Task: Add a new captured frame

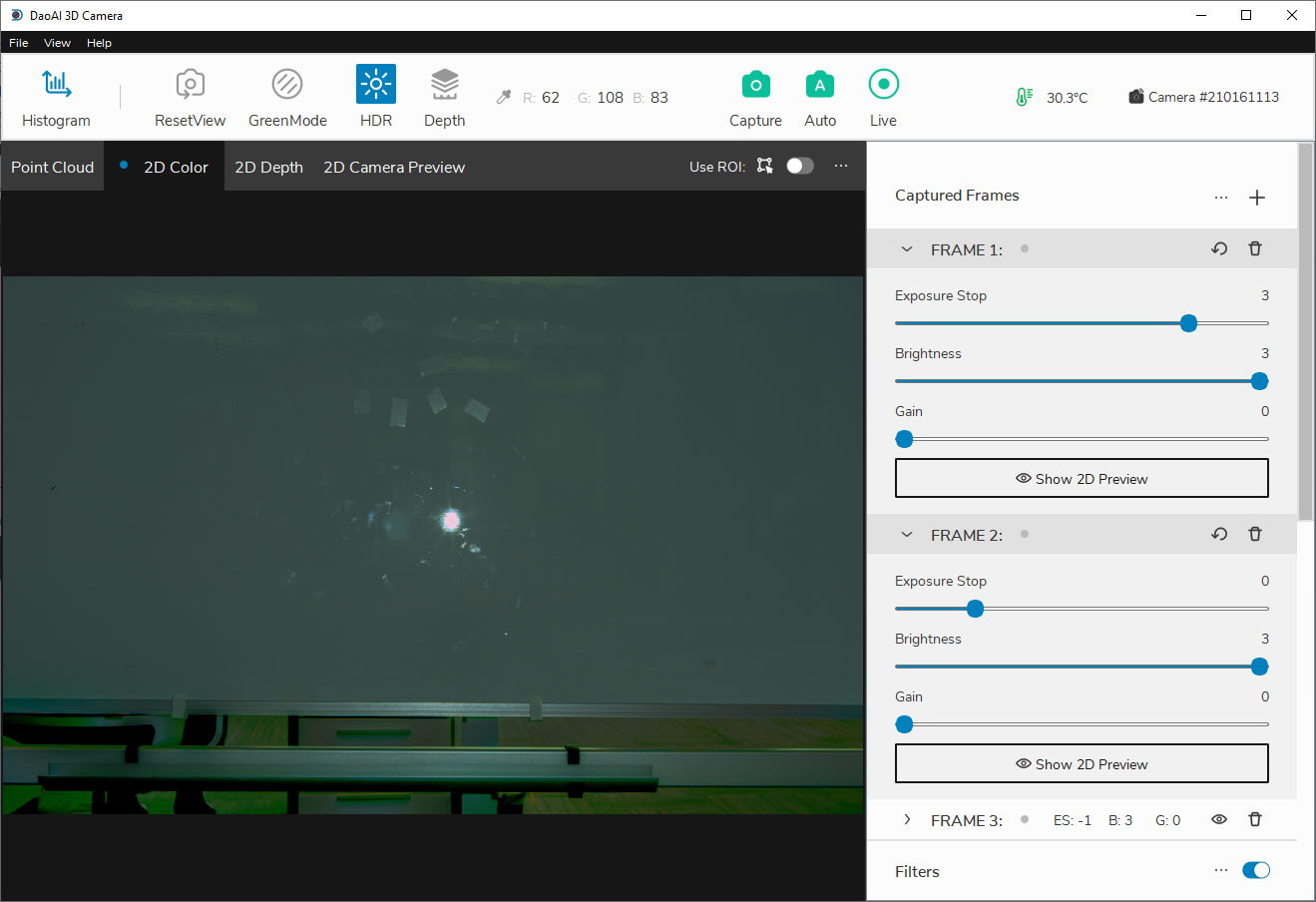Action: point(1257,197)
